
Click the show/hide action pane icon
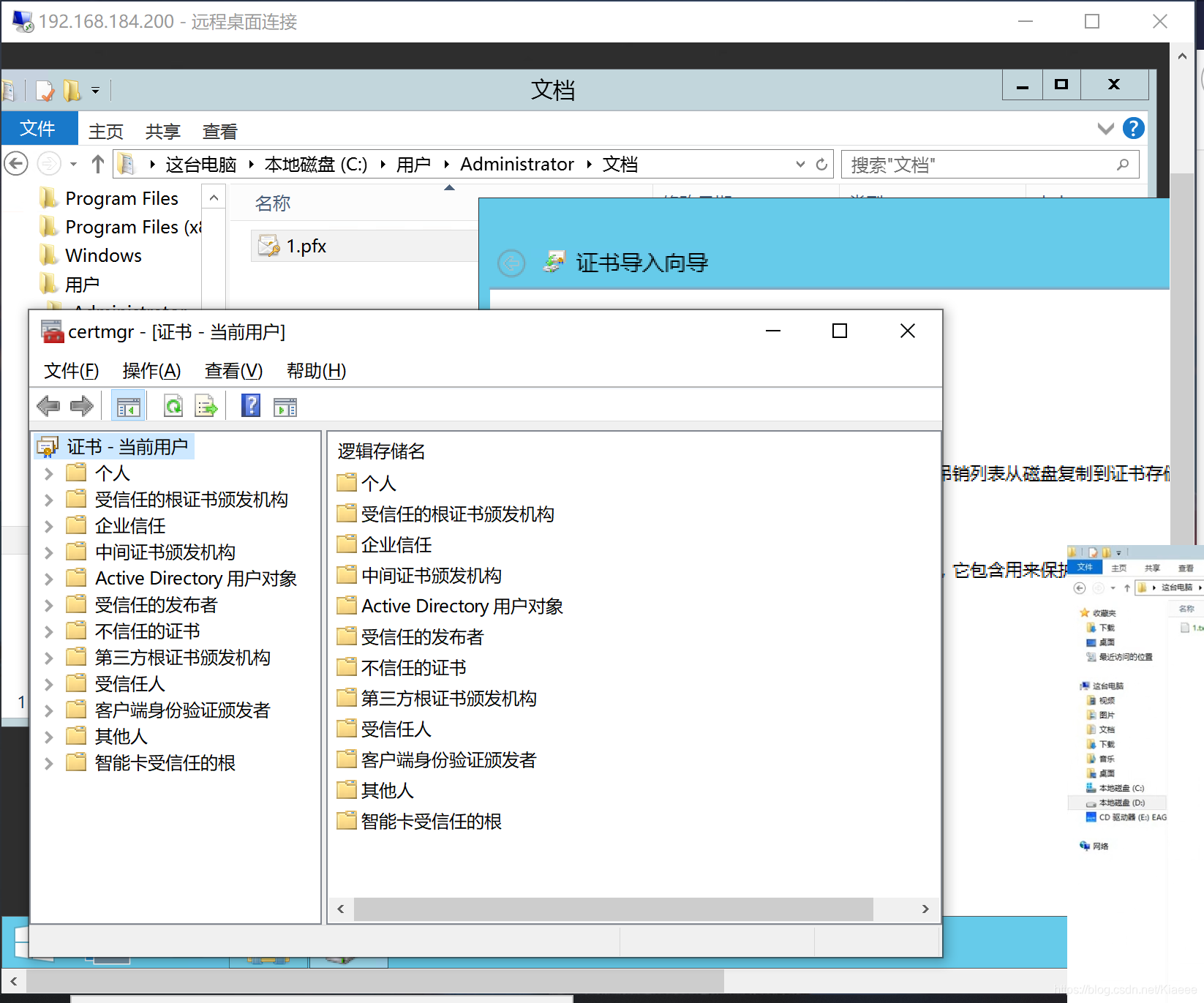pyautogui.click(x=285, y=407)
